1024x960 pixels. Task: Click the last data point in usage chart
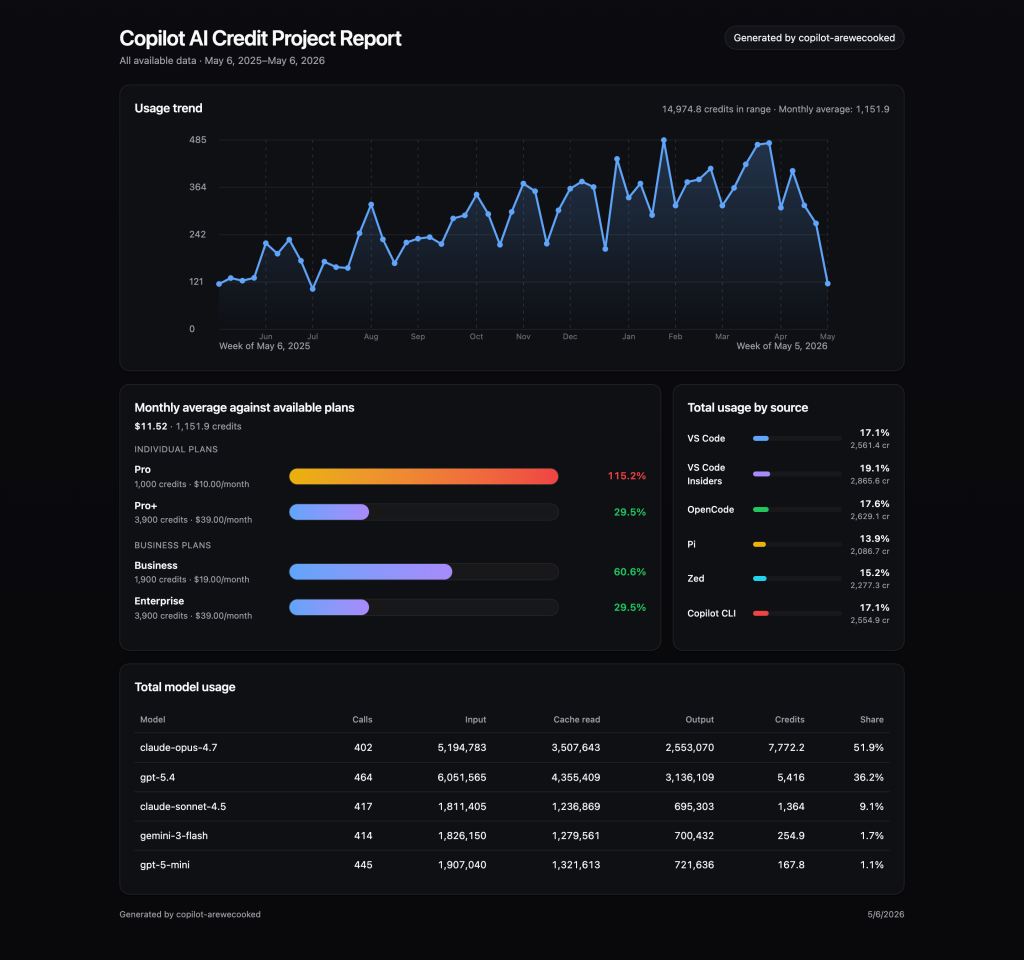(827, 283)
